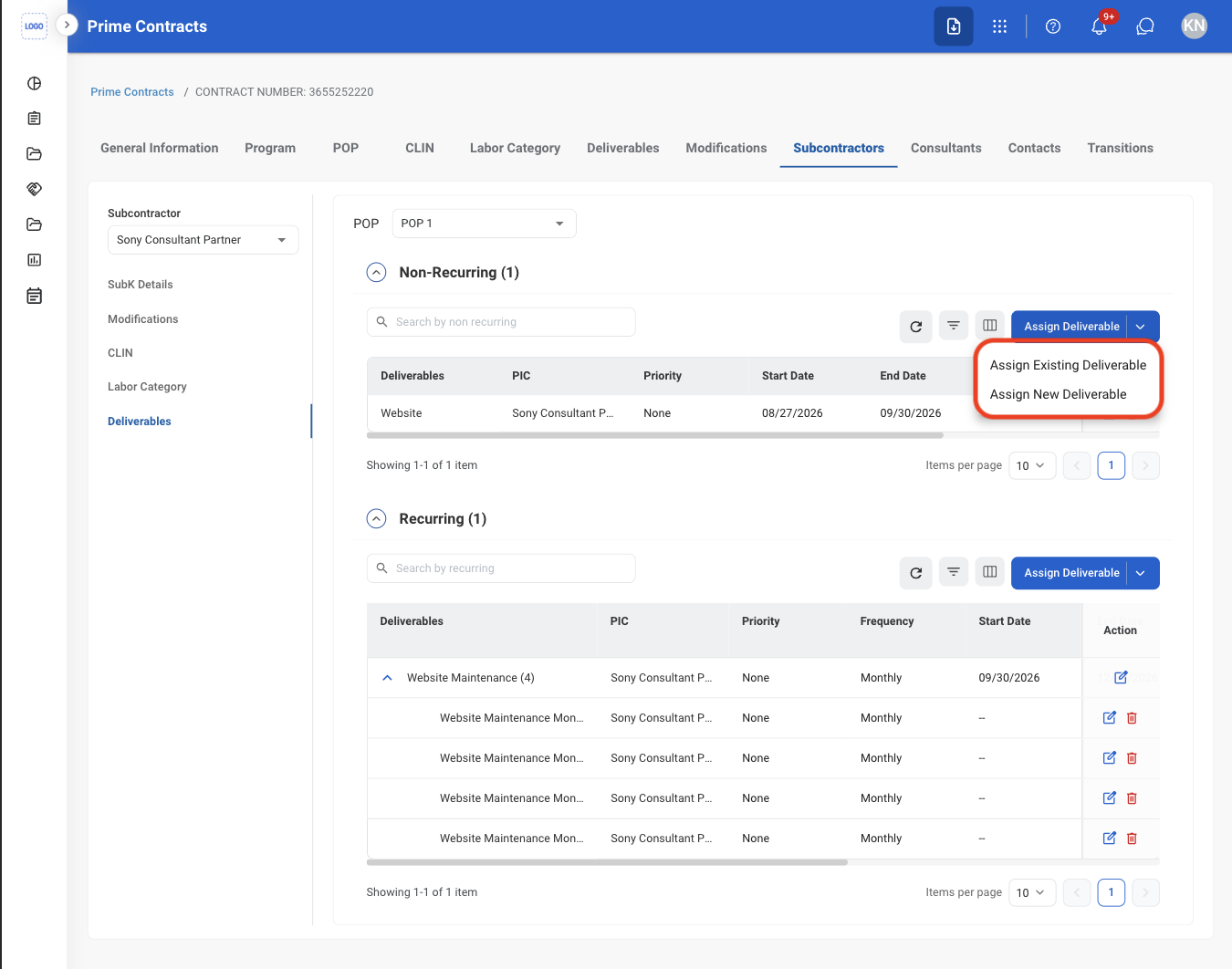Click the Recurring table horizontal scrollbar

(x=607, y=862)
